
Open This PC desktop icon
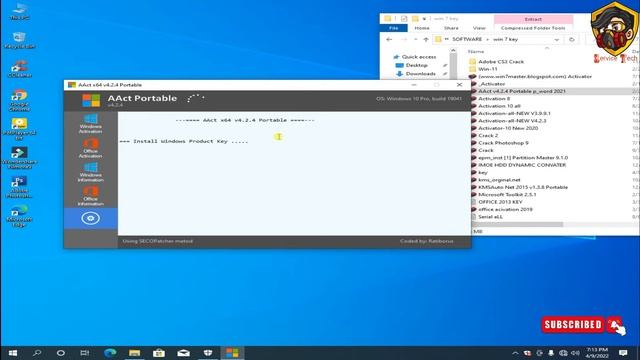pos(19,12)
